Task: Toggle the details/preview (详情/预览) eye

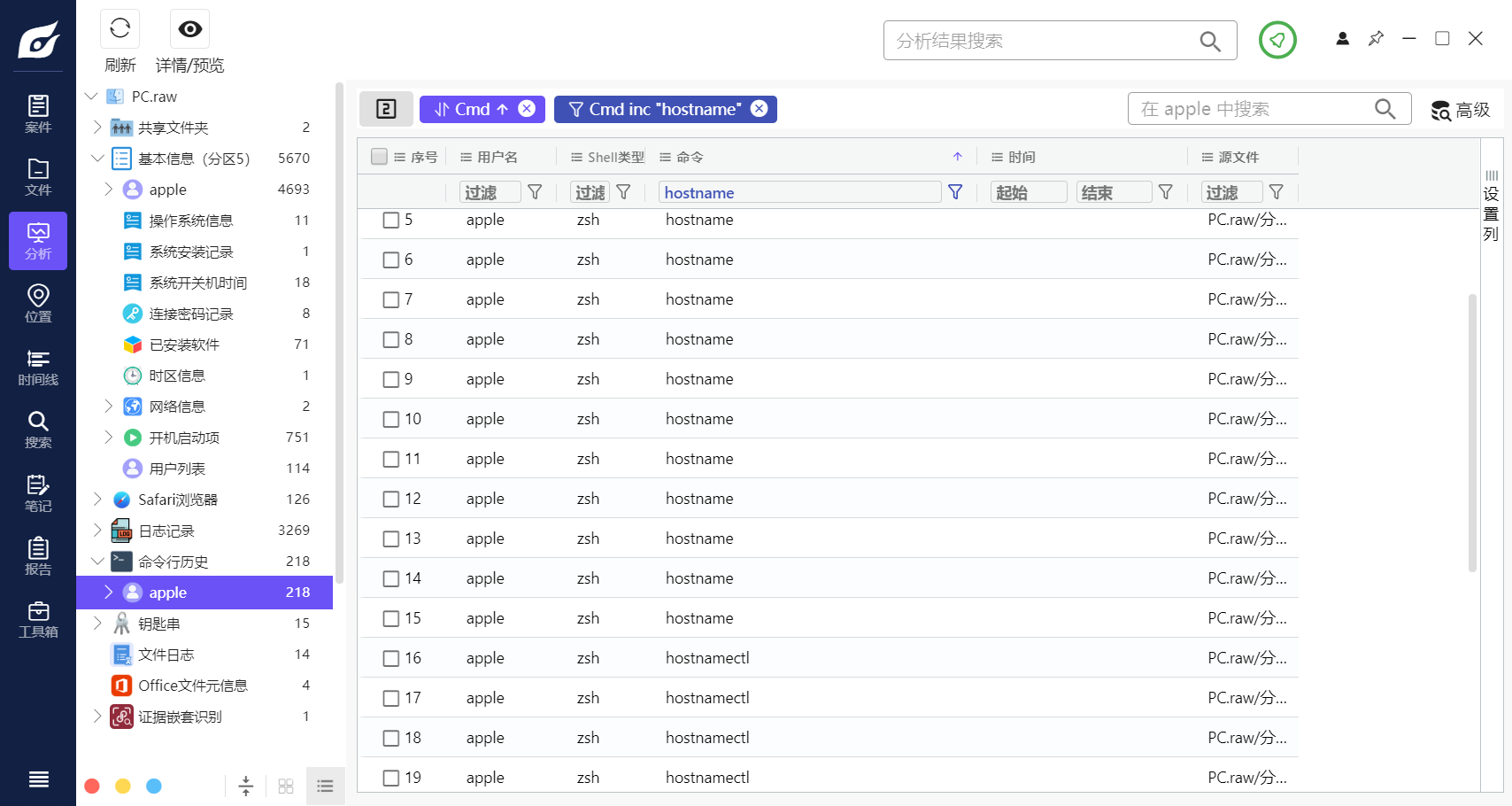Action: tap(189, 29)
